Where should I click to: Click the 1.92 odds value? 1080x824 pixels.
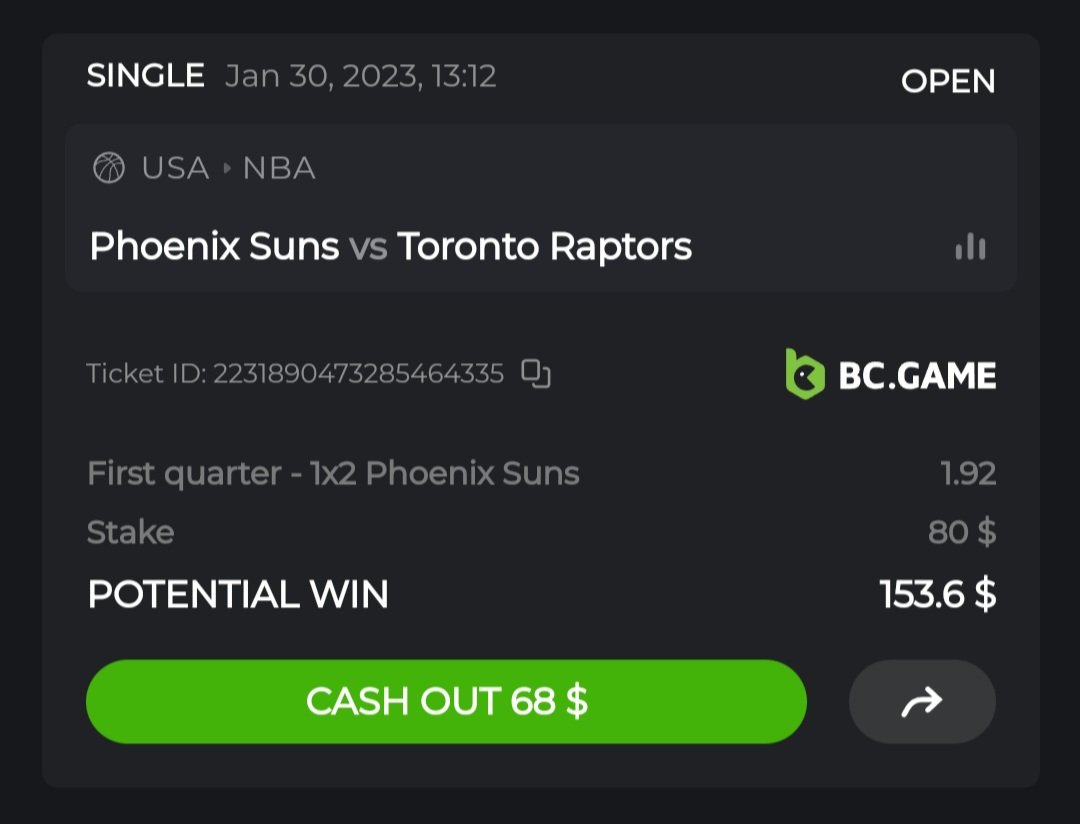point(968,473)
